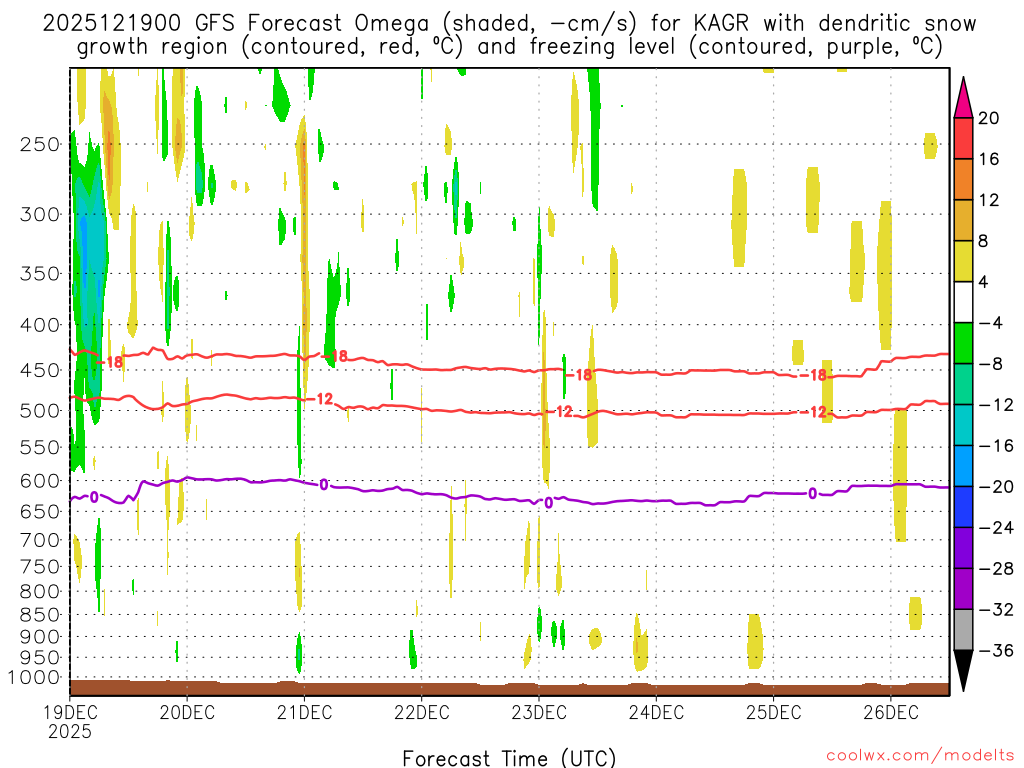
Task: Click the colorbar value label -20
Action: [x=996, y=487]
